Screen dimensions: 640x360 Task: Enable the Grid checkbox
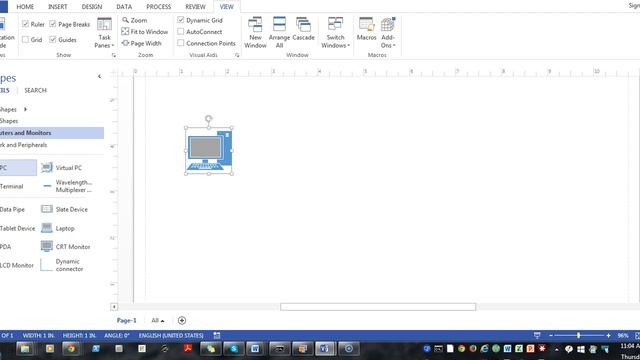[x=25, y=39]
